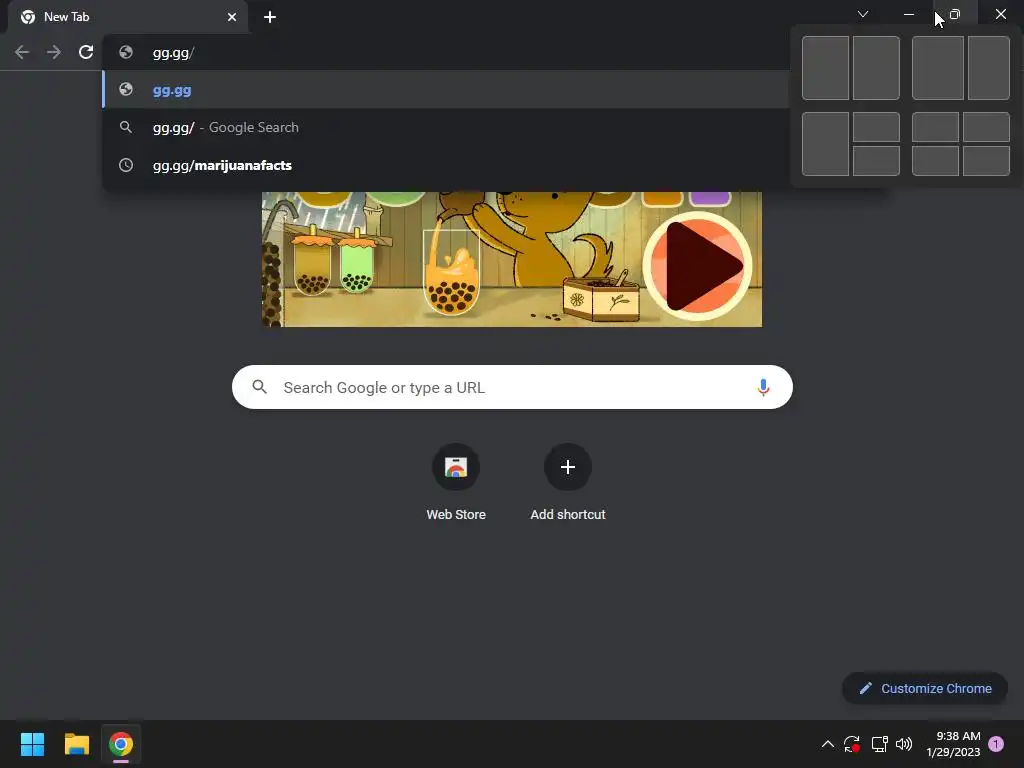1024x768 pixels.
Task: Open the volume speaker tray icon
Action: click(x=904, y=744)
